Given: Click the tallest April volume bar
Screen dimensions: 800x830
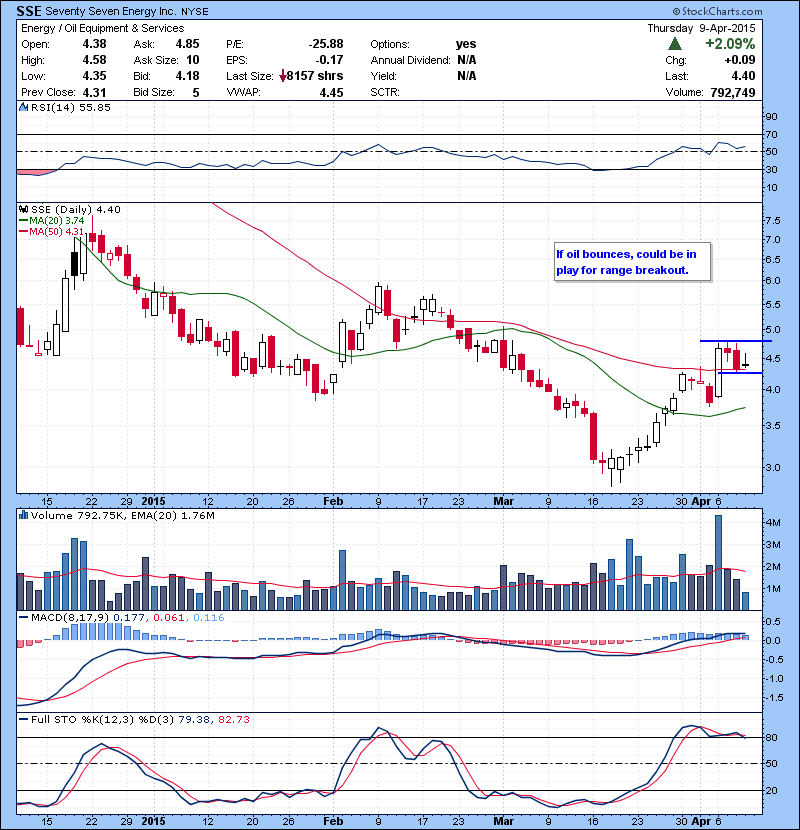Looking at the screenshot, I should [x=718, y=563].
